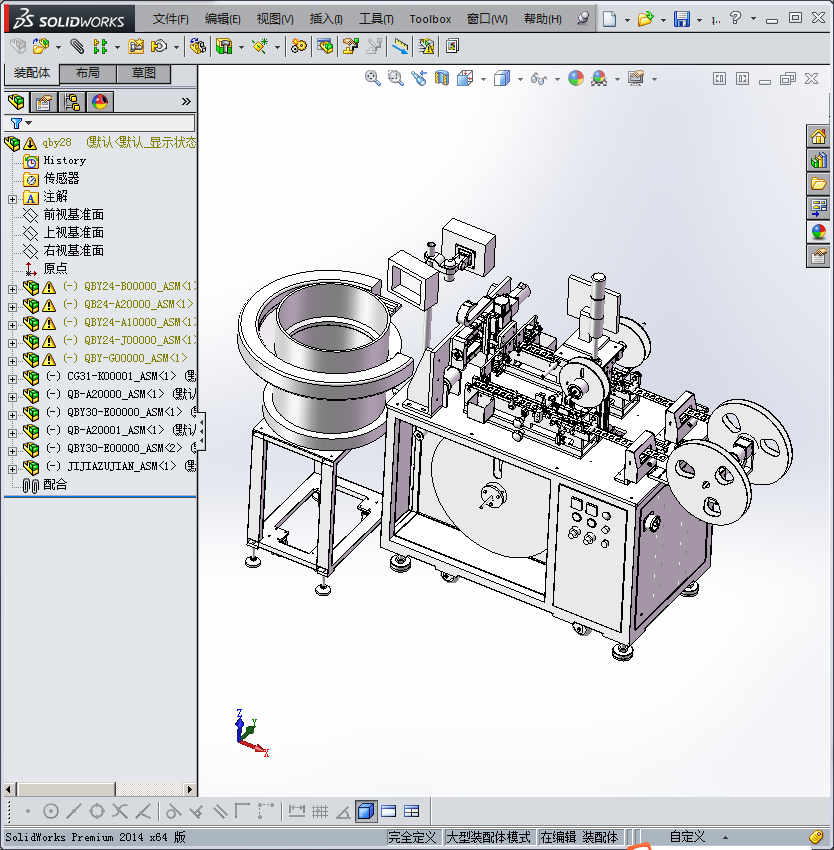Open the File Explorer folder icon in task pane

(x=818, y=184)
